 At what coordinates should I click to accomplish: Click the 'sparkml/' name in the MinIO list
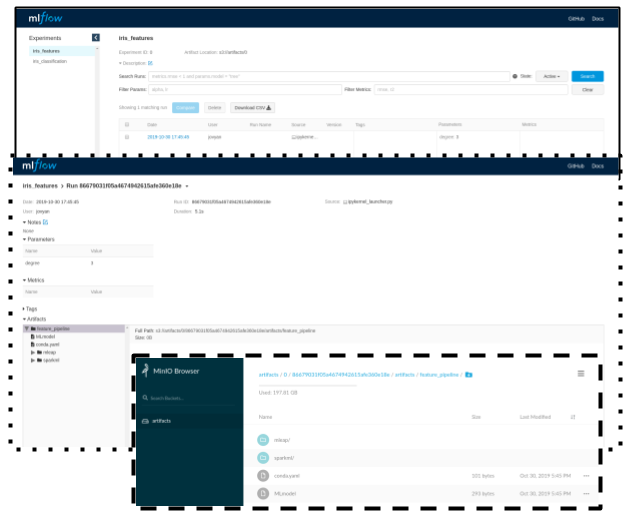pos(284,458)
